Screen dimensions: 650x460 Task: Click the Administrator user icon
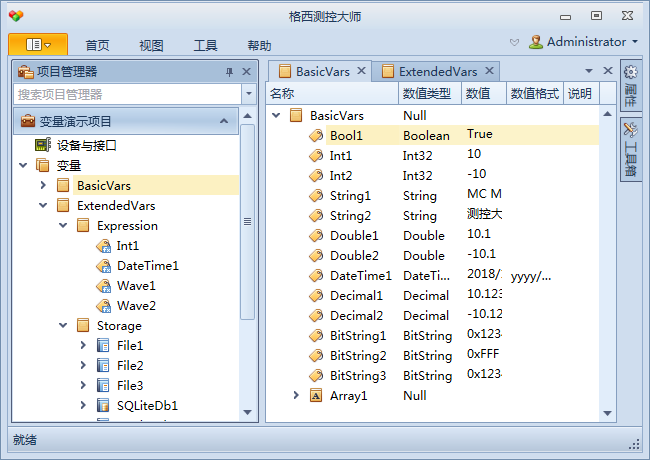(x=536, y=42)
